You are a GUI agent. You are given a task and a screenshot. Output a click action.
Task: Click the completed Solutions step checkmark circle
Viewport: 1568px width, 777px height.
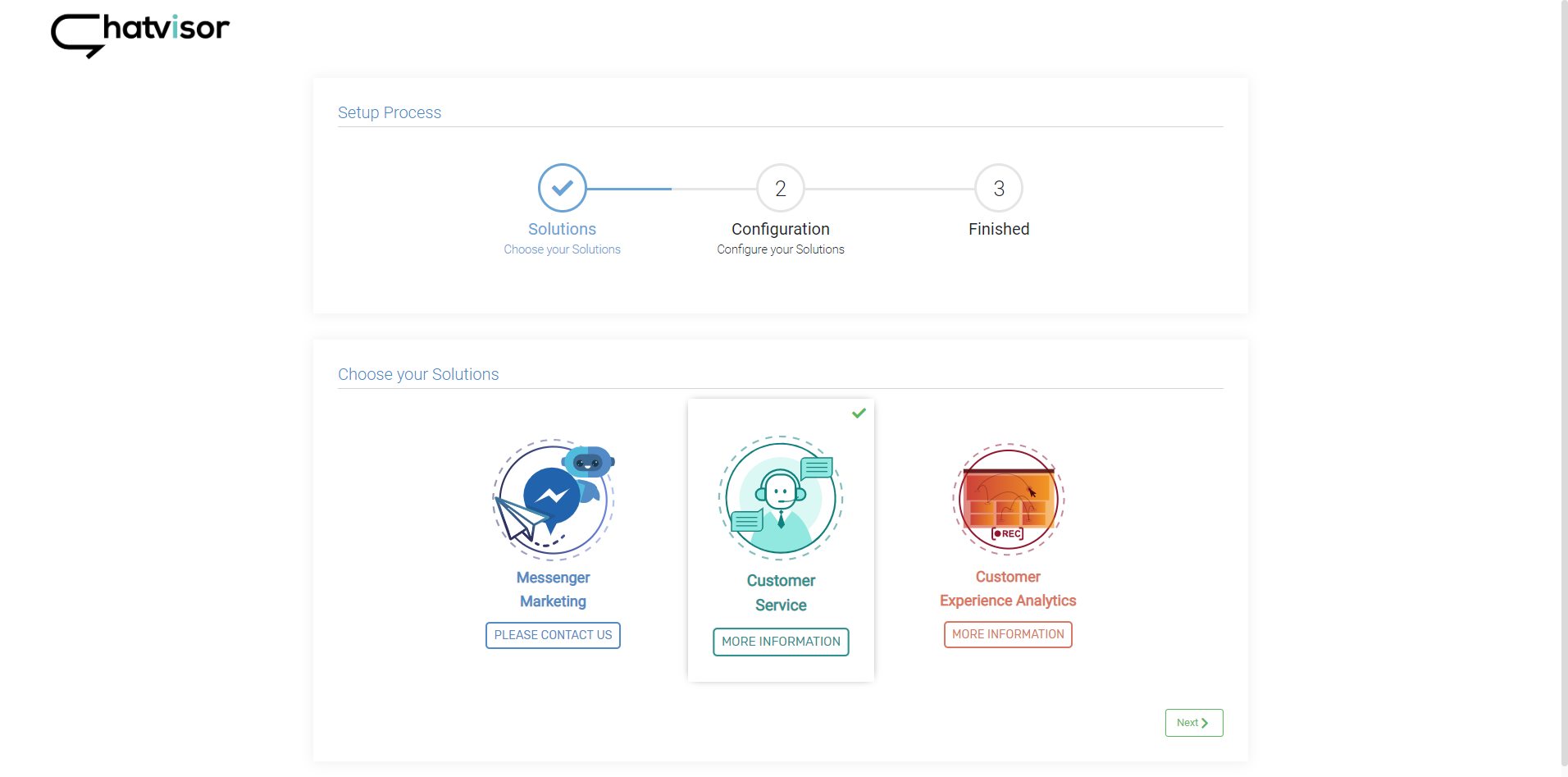[562, 188]
